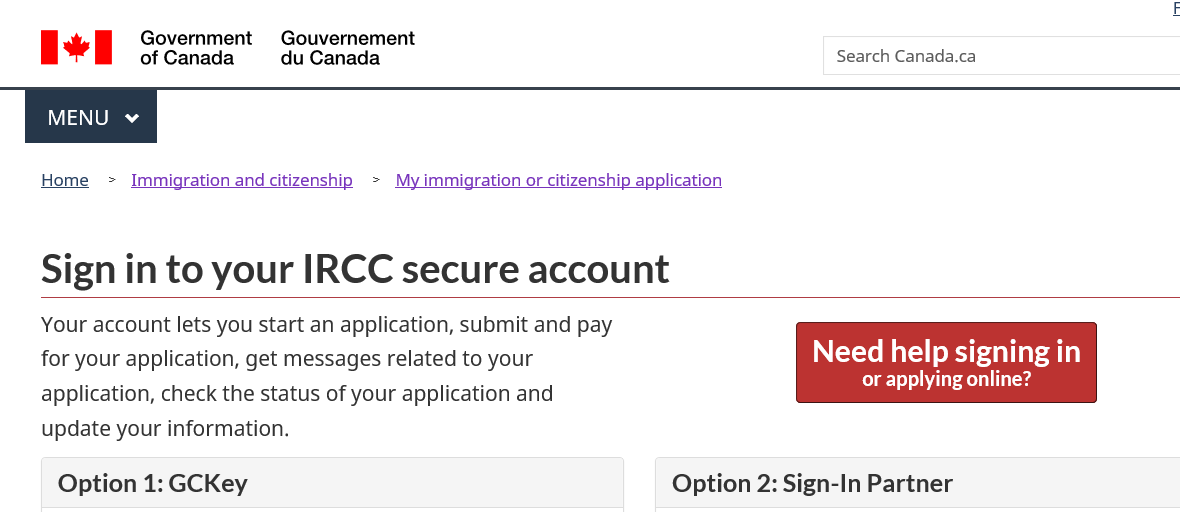The image size is (1180, 512).
Task: Select the Option 1: GCKey panel header
Action: pyautogui.click(x=332, y=484)
